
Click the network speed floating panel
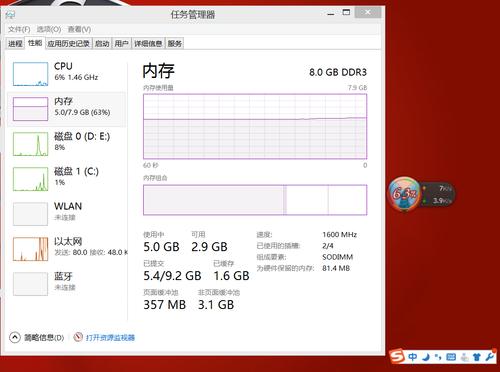[x=438, y=195]
